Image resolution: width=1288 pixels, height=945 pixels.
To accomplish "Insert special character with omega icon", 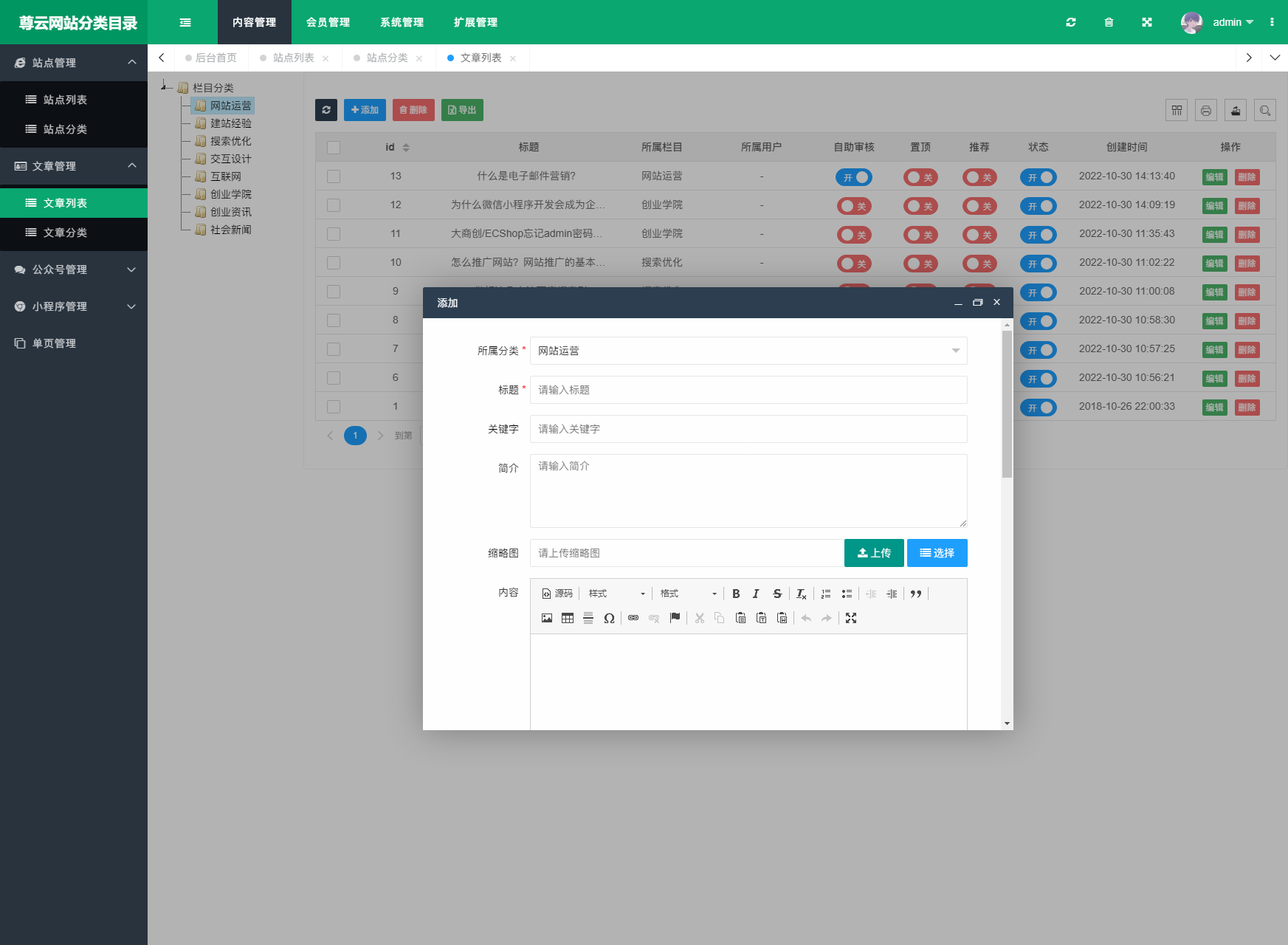I will 609,618.
